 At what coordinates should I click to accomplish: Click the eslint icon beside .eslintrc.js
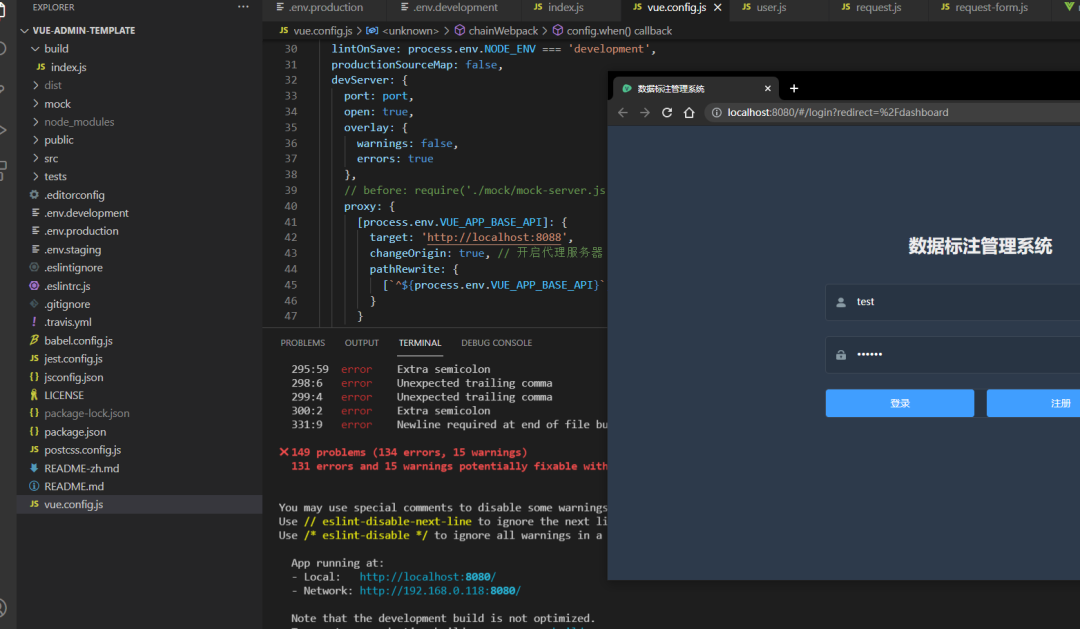click(34, 285)
